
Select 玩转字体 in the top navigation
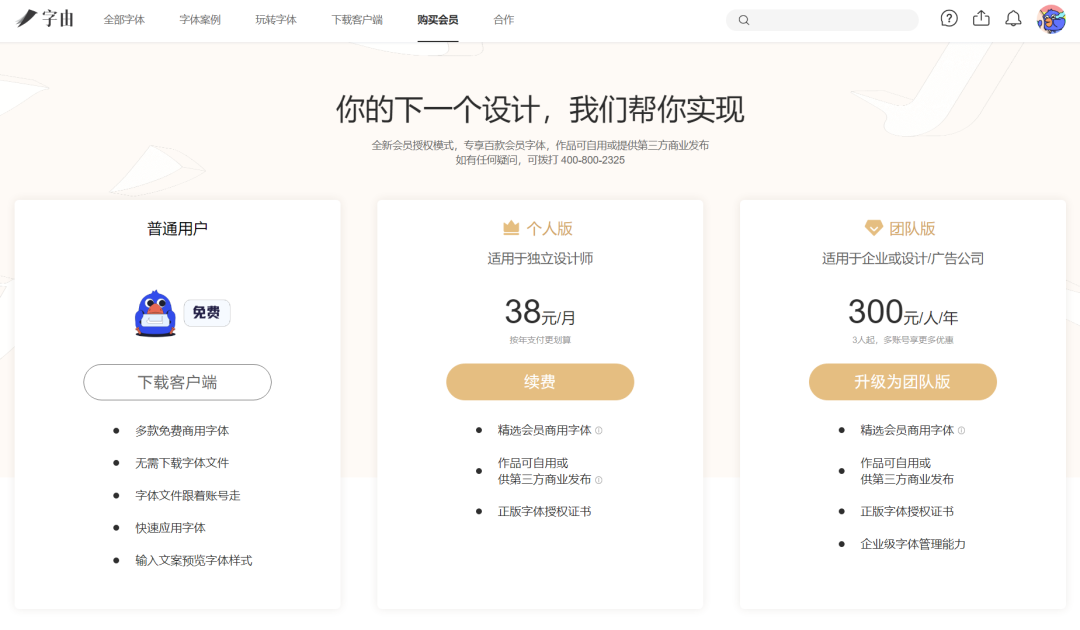(x=276, y=20)
